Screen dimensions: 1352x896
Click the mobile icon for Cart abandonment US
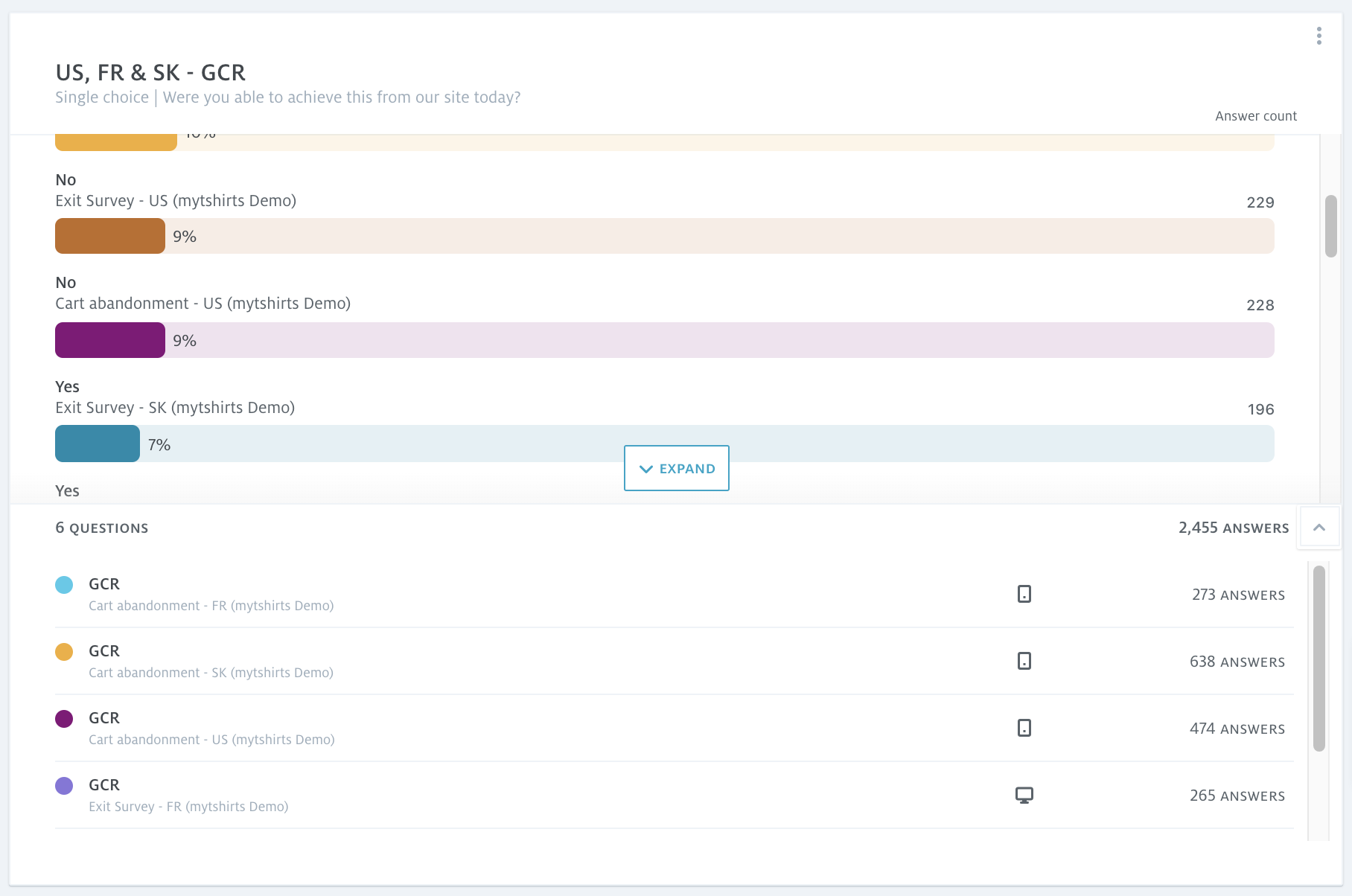1024,728
